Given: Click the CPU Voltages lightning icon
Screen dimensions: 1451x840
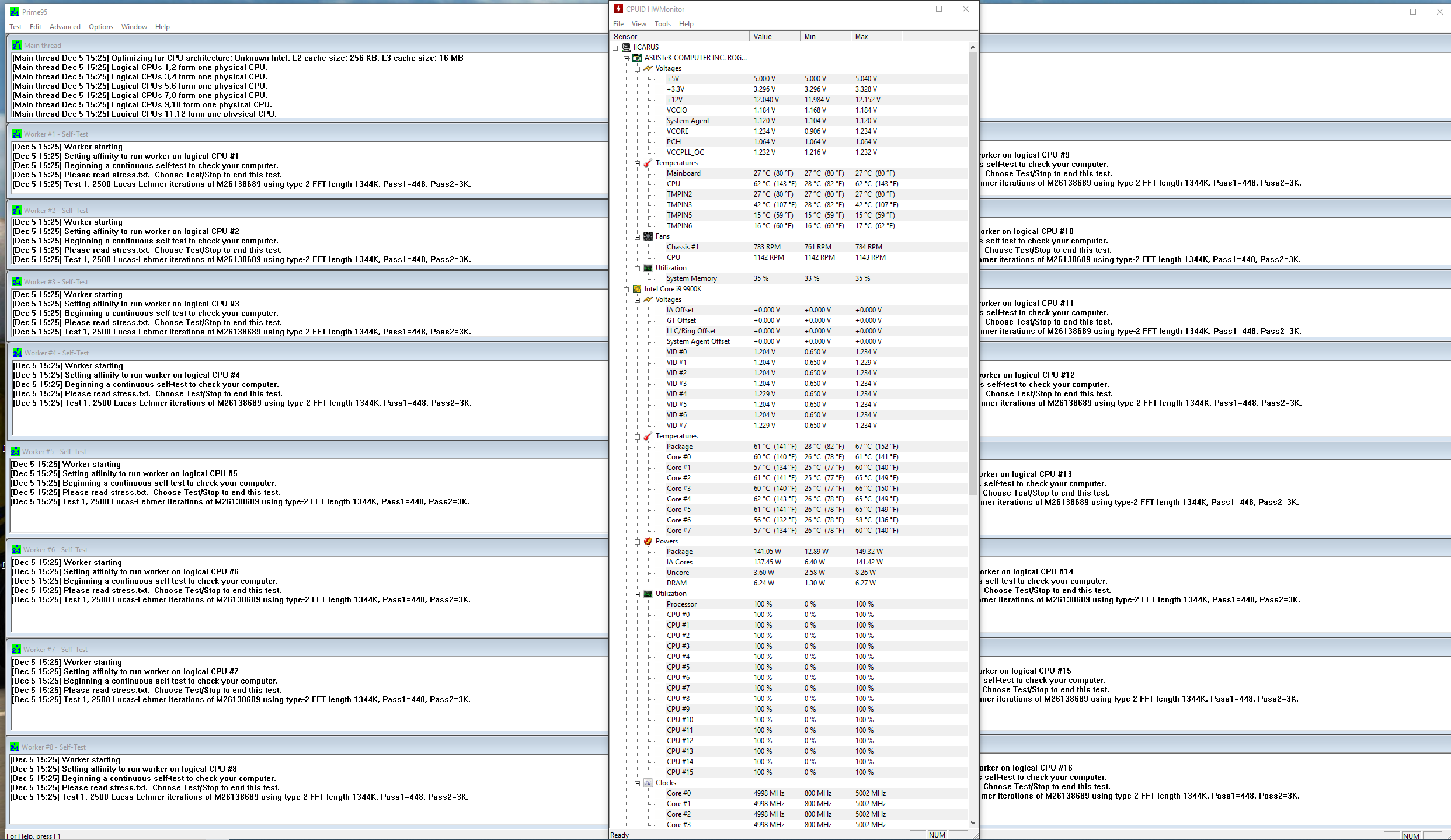Looking at the screenshot, I should (x=648, y=299).
